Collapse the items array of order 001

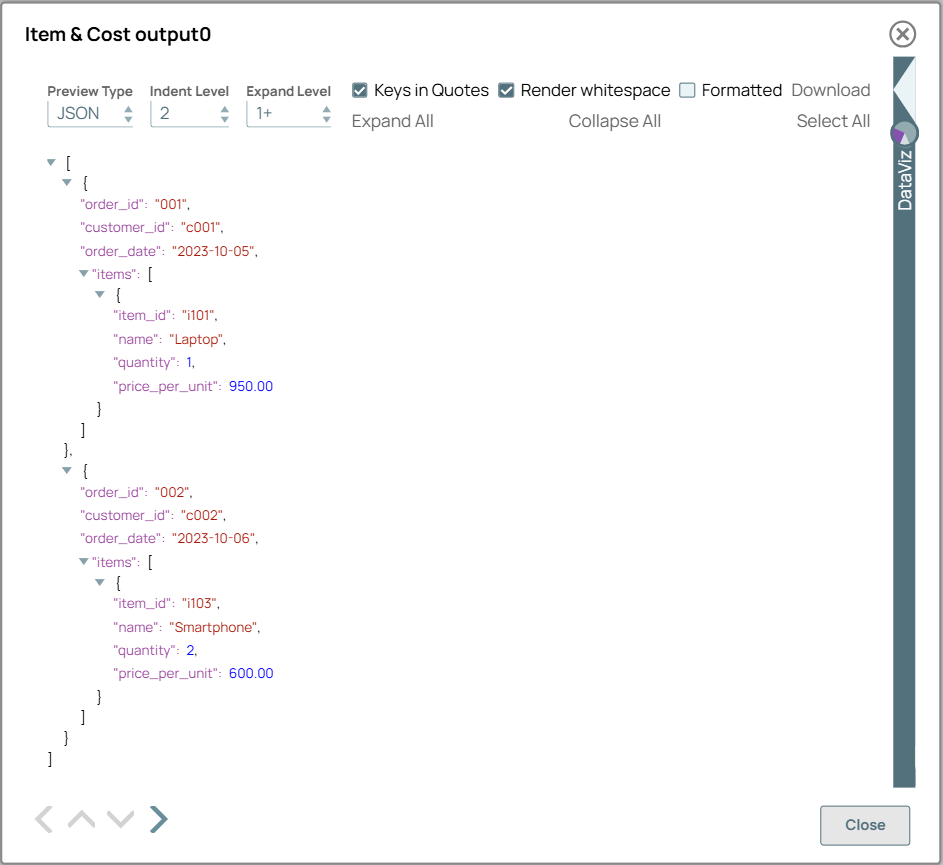[84, 273]
